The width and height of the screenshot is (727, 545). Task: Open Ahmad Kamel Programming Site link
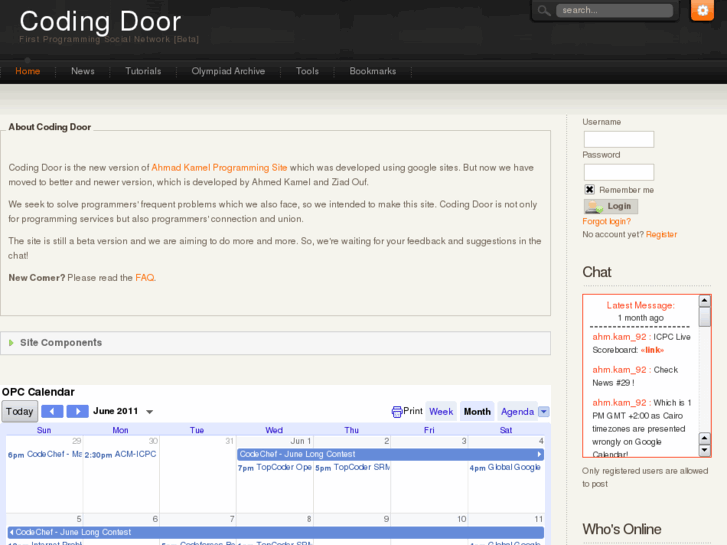(x=219, y=167)
